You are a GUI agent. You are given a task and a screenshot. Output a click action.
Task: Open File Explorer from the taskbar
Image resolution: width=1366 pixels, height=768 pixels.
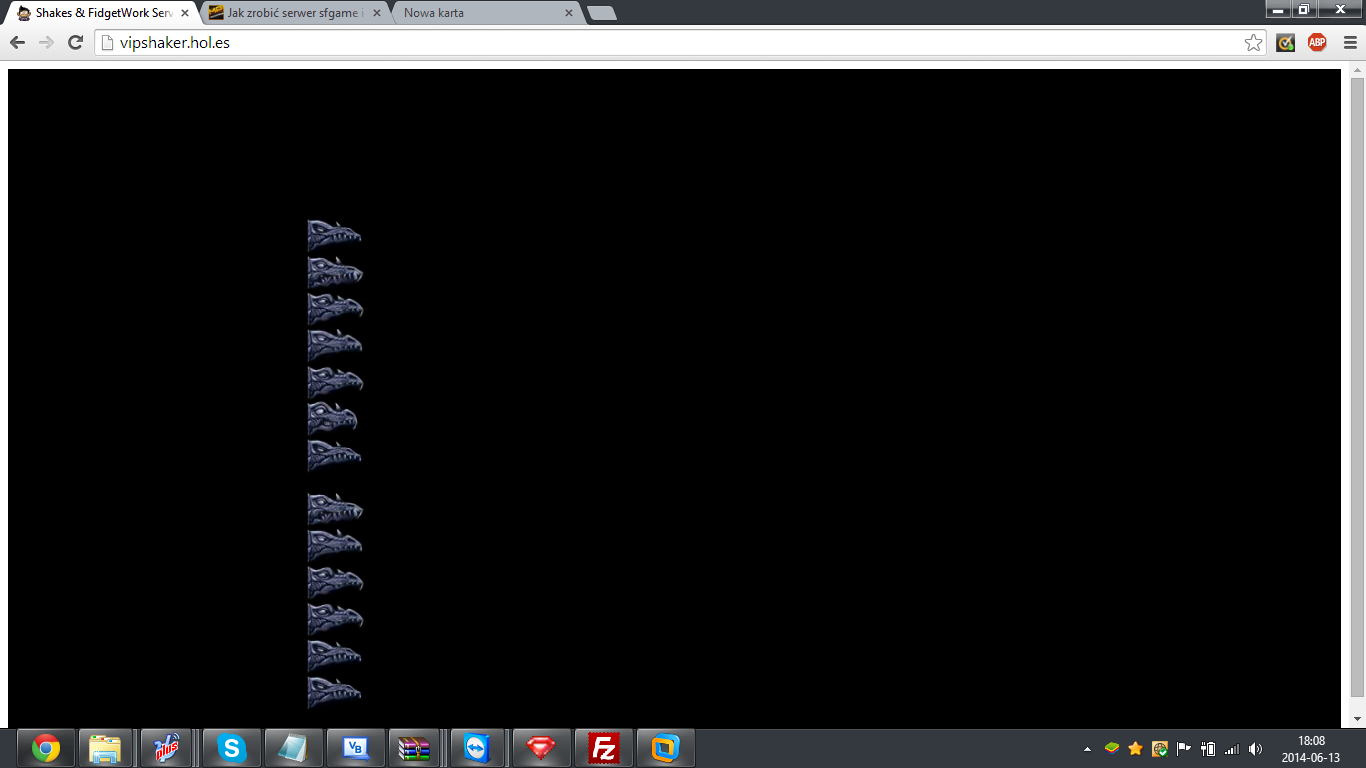coord(105,748)
